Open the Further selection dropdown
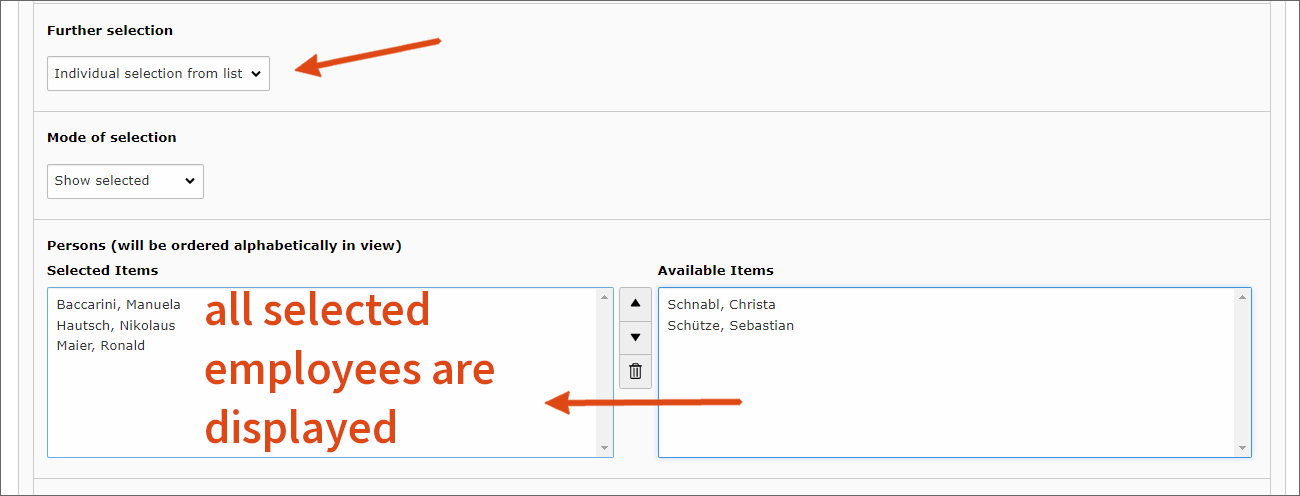 click(158, 73)
